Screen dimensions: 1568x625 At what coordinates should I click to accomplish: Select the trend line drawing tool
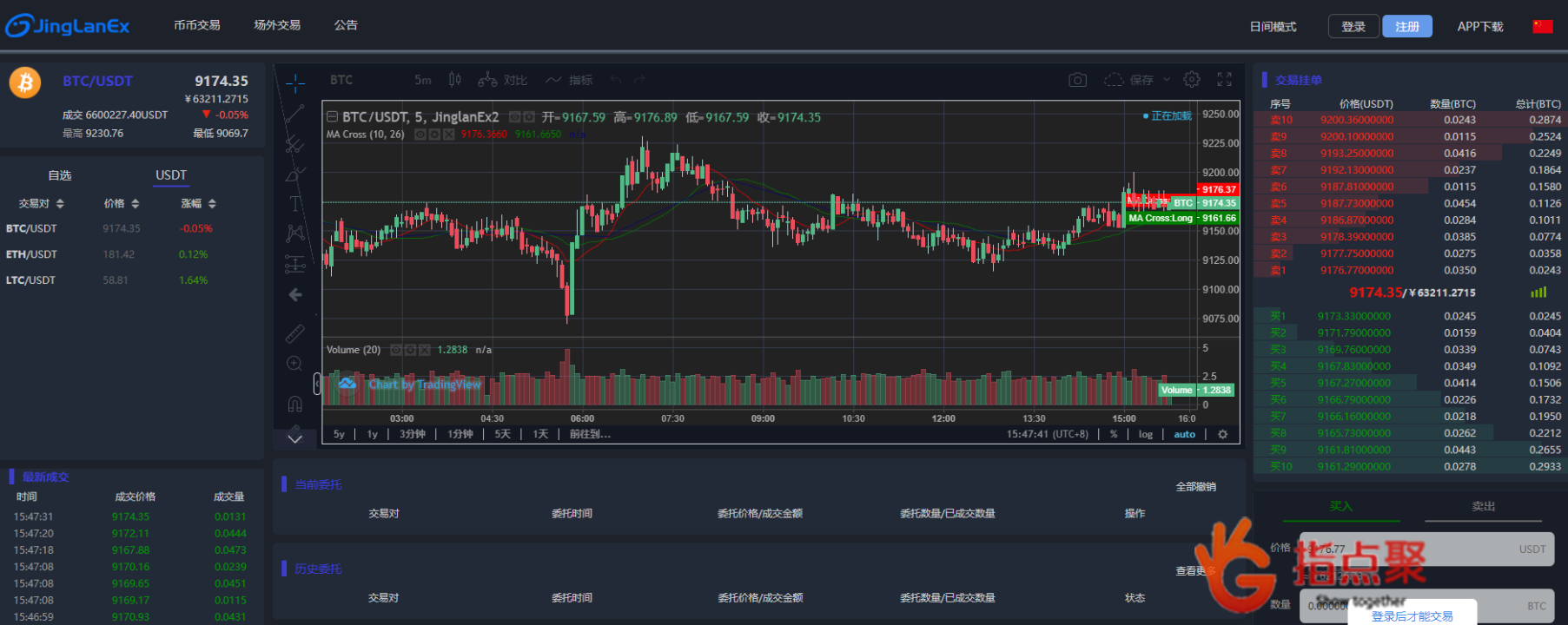click(295, 113)
